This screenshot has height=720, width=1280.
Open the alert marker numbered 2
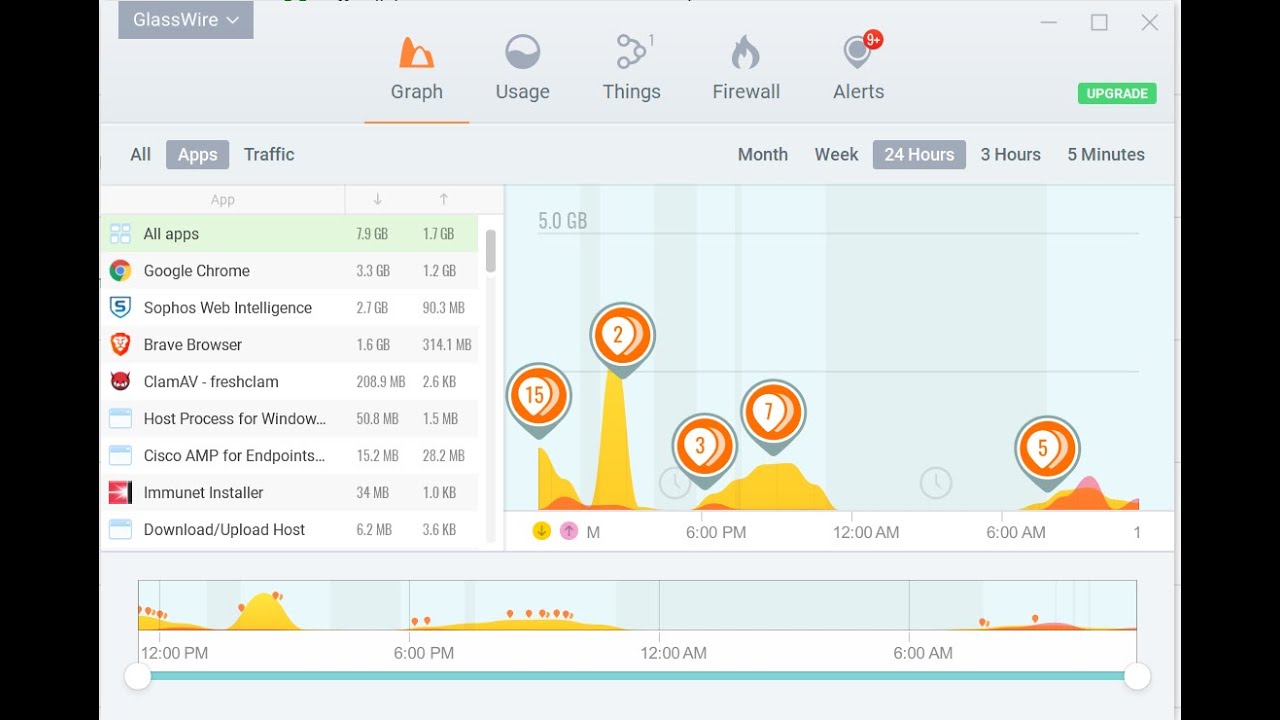[x=622, y=336]
